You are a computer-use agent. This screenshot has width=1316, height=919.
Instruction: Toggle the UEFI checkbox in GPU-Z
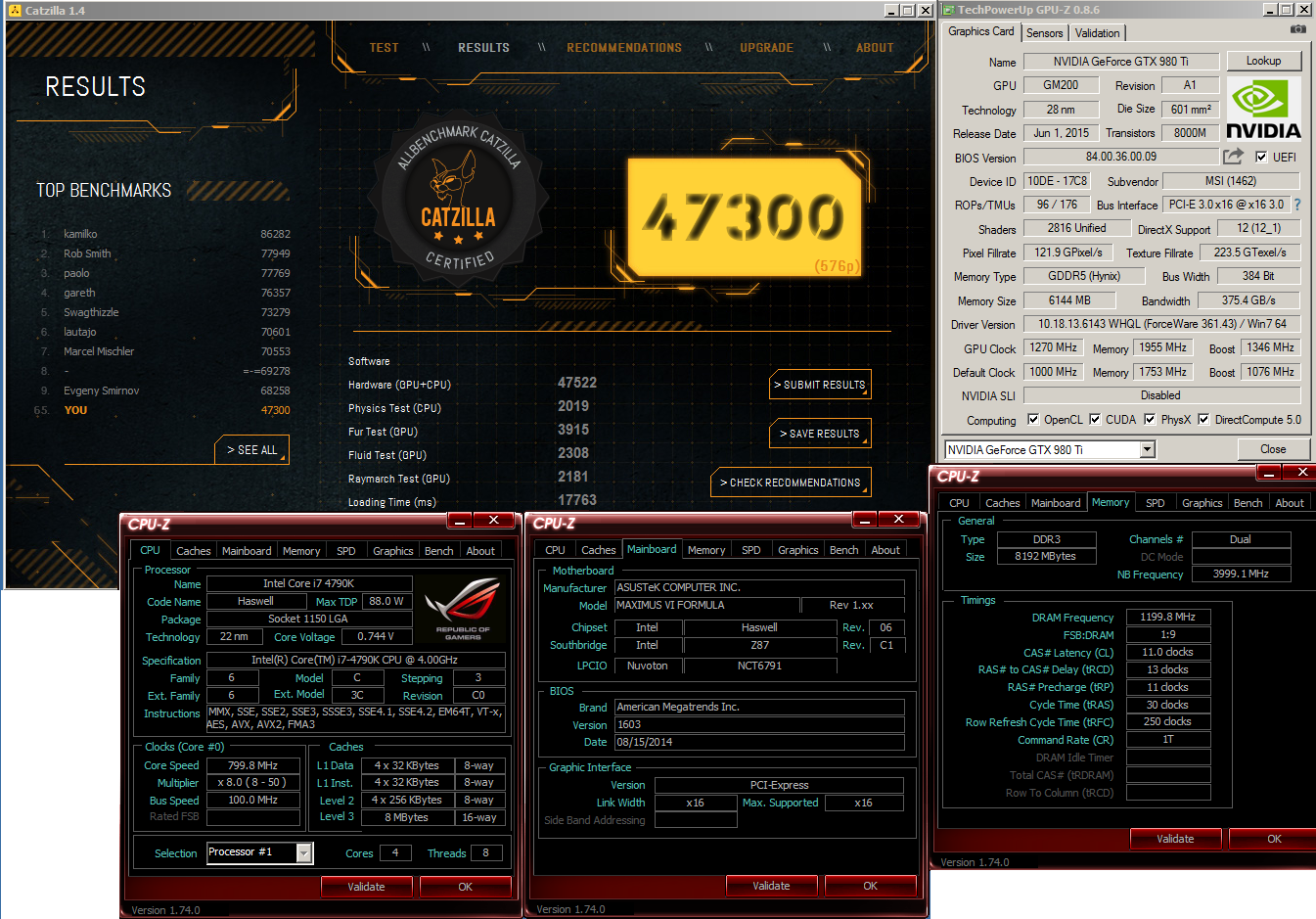pos(1261,157)
